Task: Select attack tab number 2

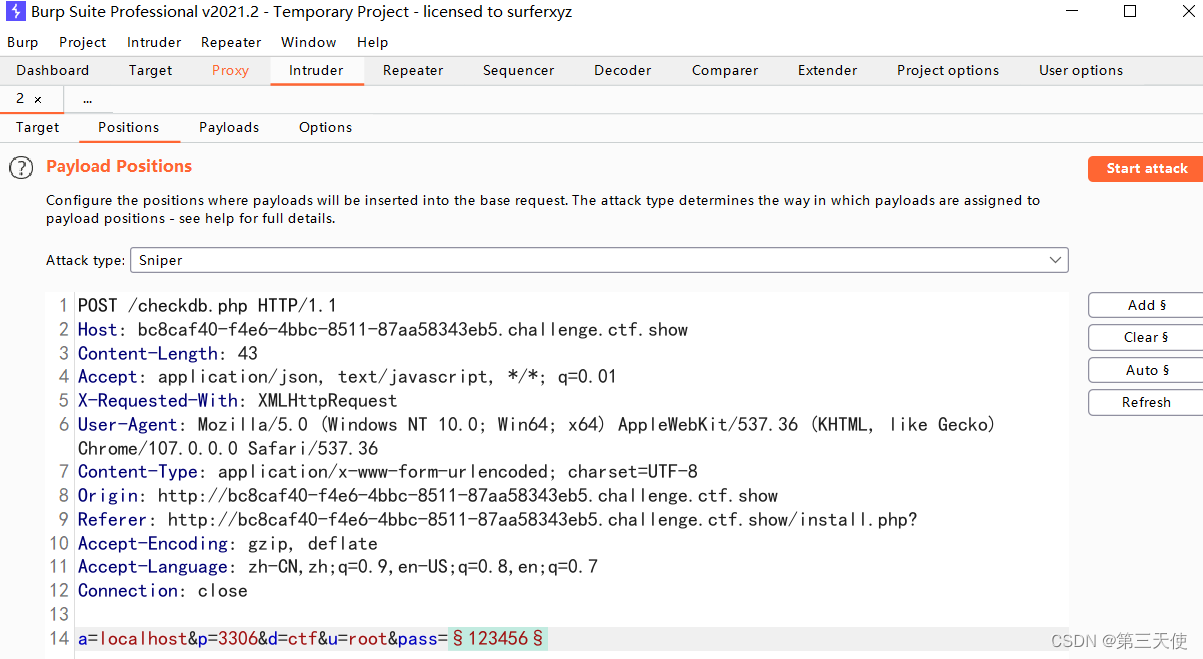Action: tap(20, 99)
